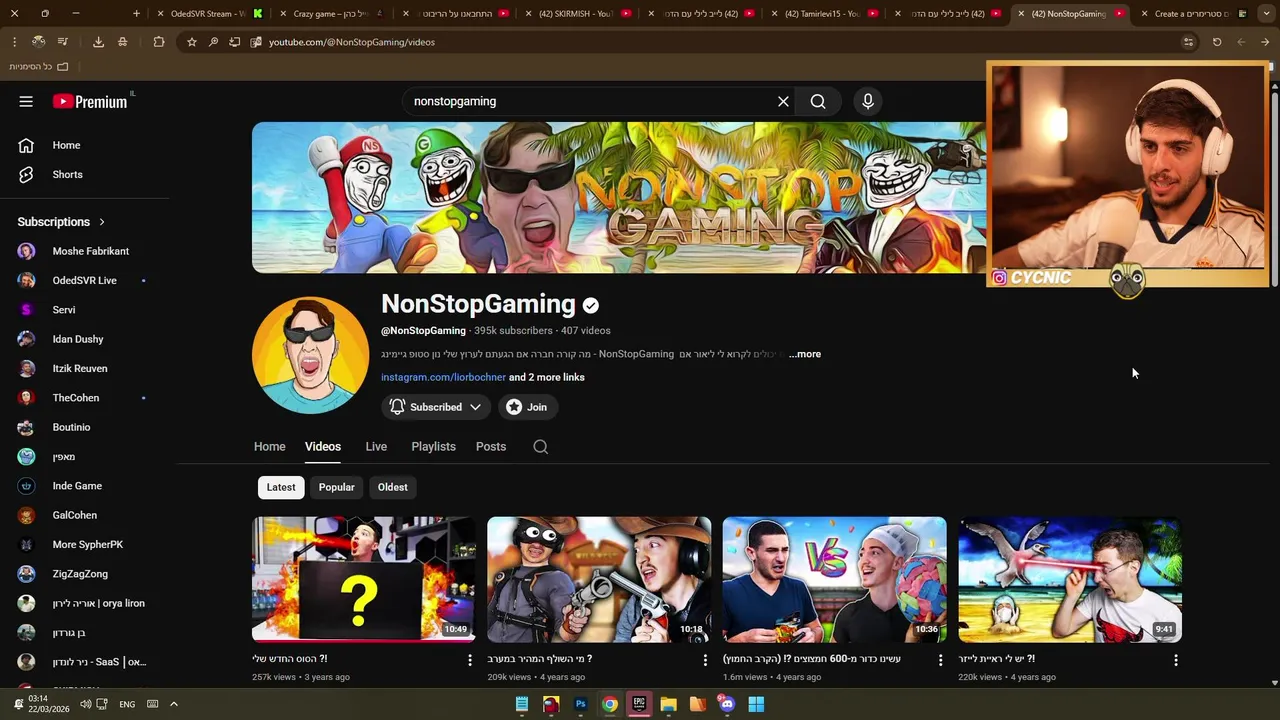Click the ENG language indicator

(127, 704)
